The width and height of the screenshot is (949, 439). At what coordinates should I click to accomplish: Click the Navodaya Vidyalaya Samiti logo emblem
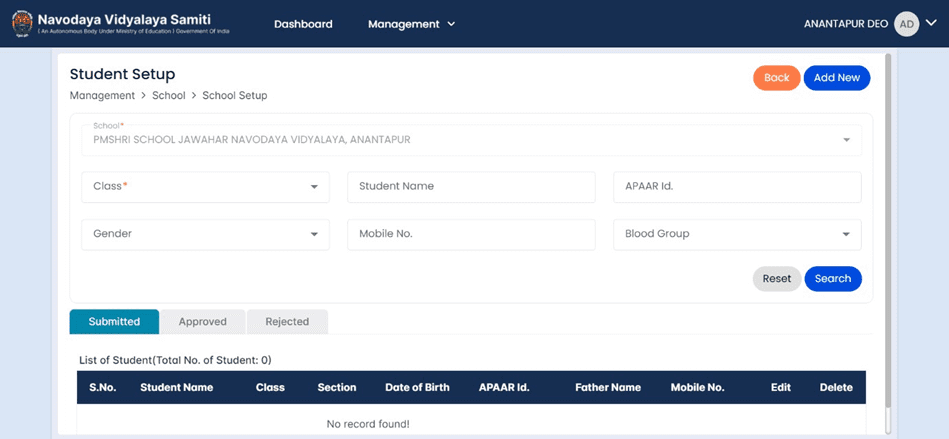[x=22, y=24]
